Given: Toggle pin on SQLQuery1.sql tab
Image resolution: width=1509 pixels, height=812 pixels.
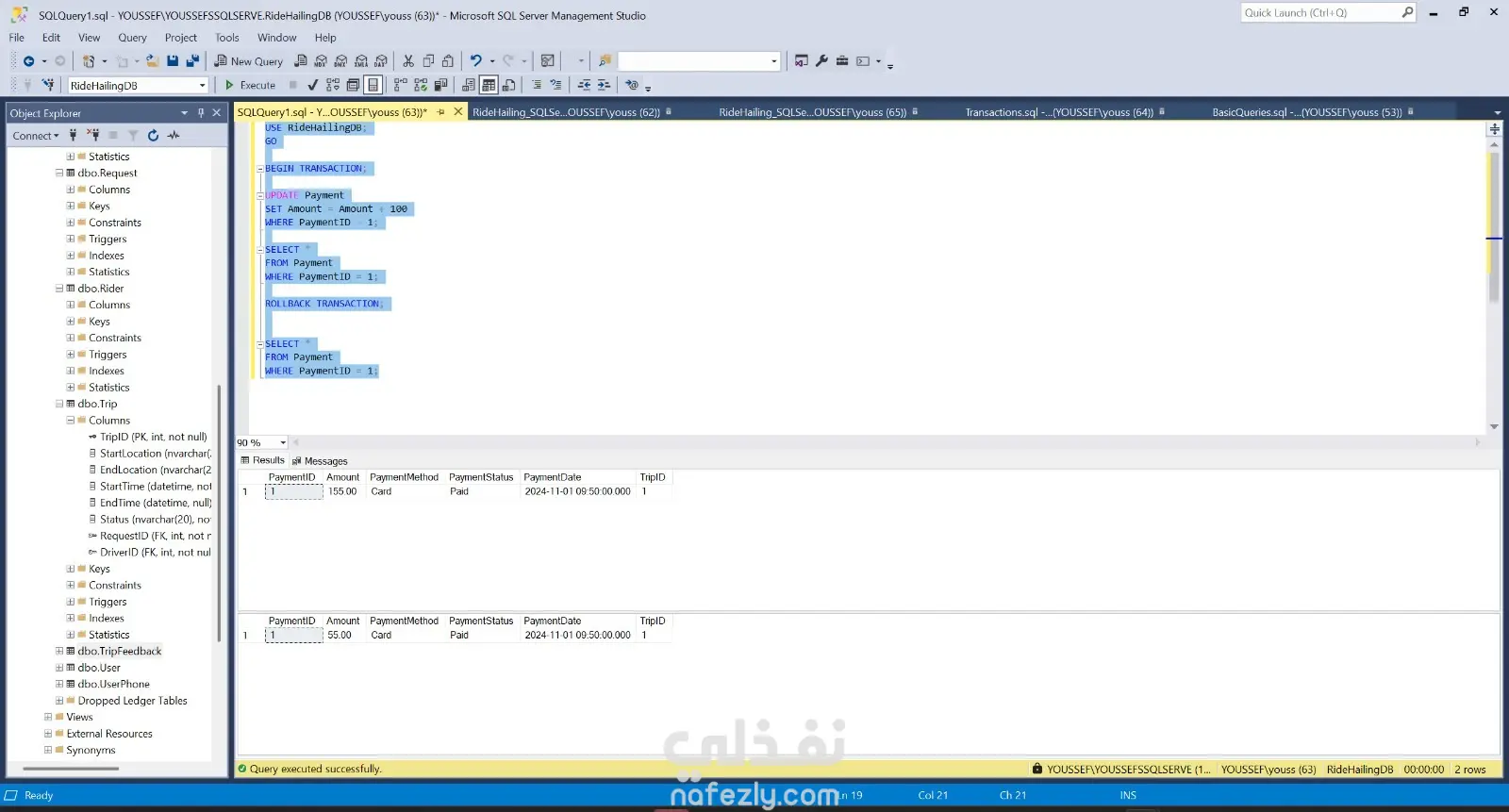Looking at the screenshot, I should (440, 111).
